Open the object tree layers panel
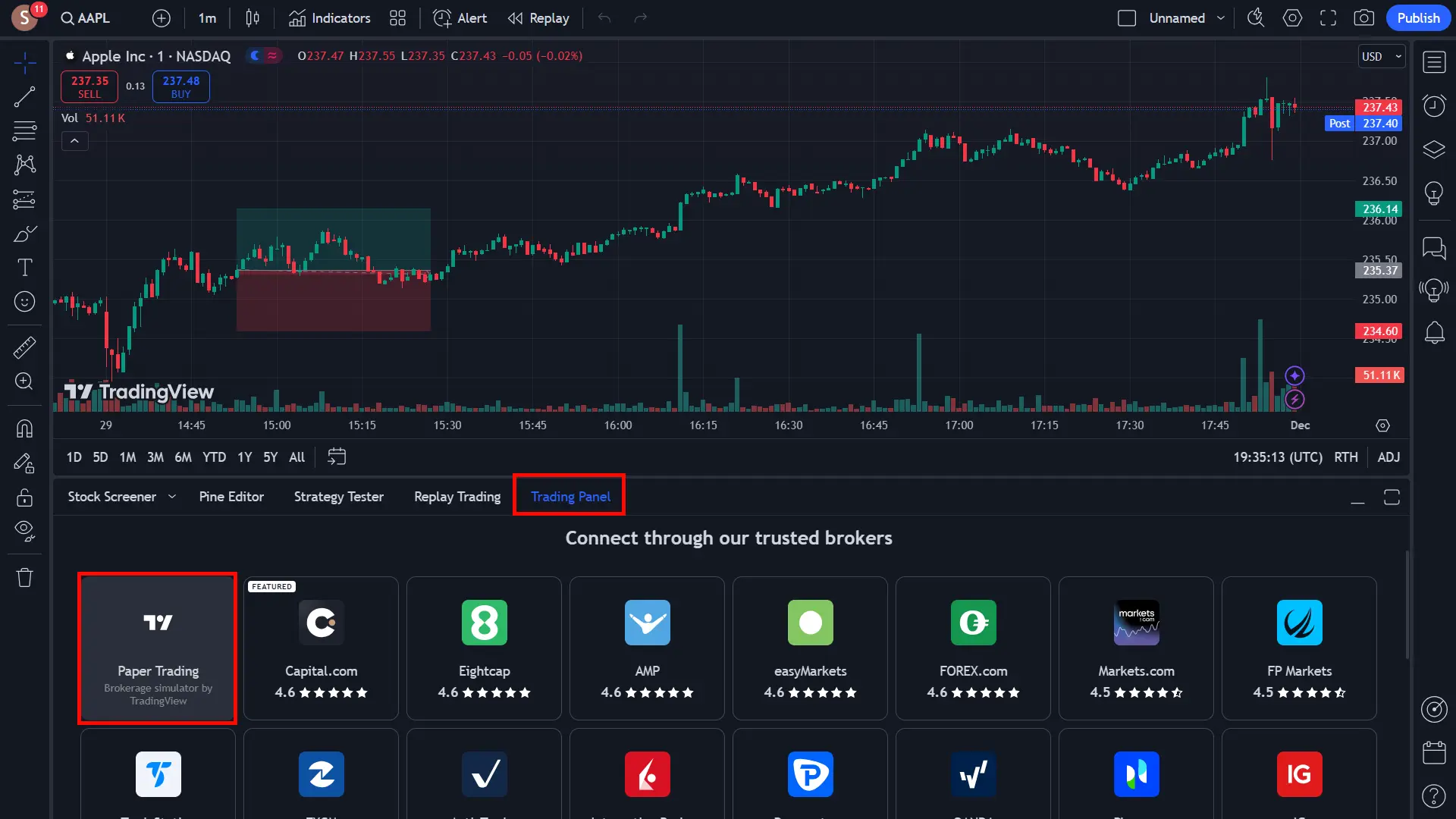The width and height of the screenshot is (1456, 819). click(1434, 149)
